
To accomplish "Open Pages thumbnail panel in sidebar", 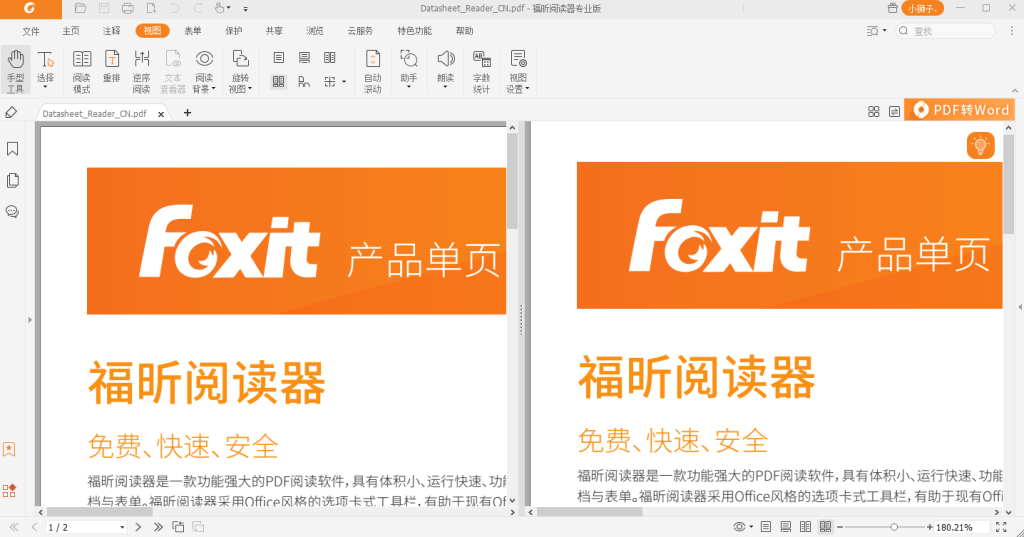I will [x=12, y=180].
